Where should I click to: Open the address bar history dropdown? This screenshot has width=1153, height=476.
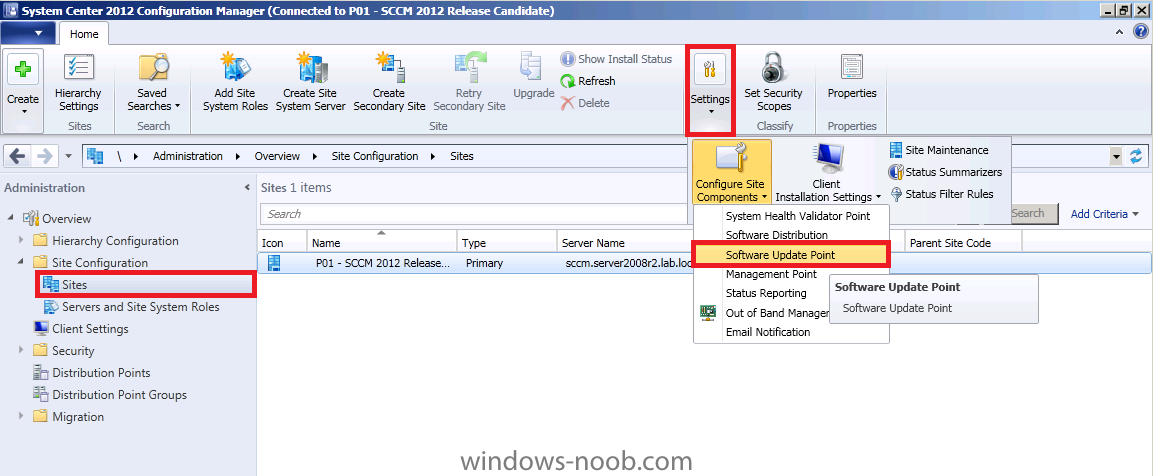(1117, 157)
